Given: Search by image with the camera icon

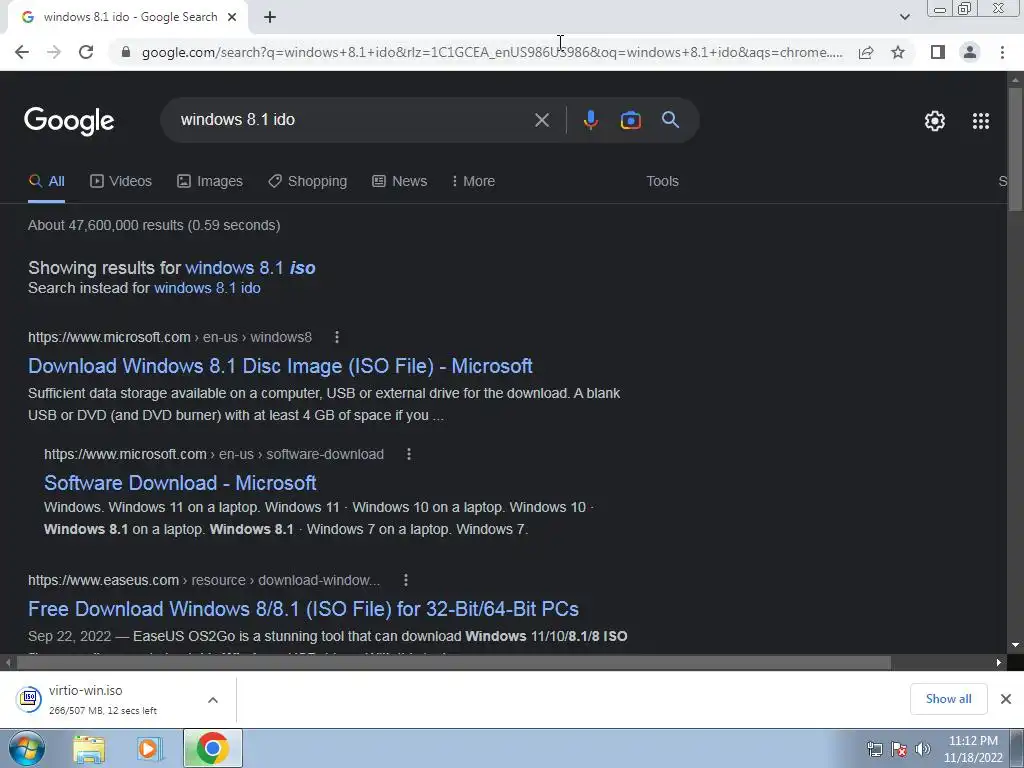Looking at the screenshot, I should [x=630, y=120].
